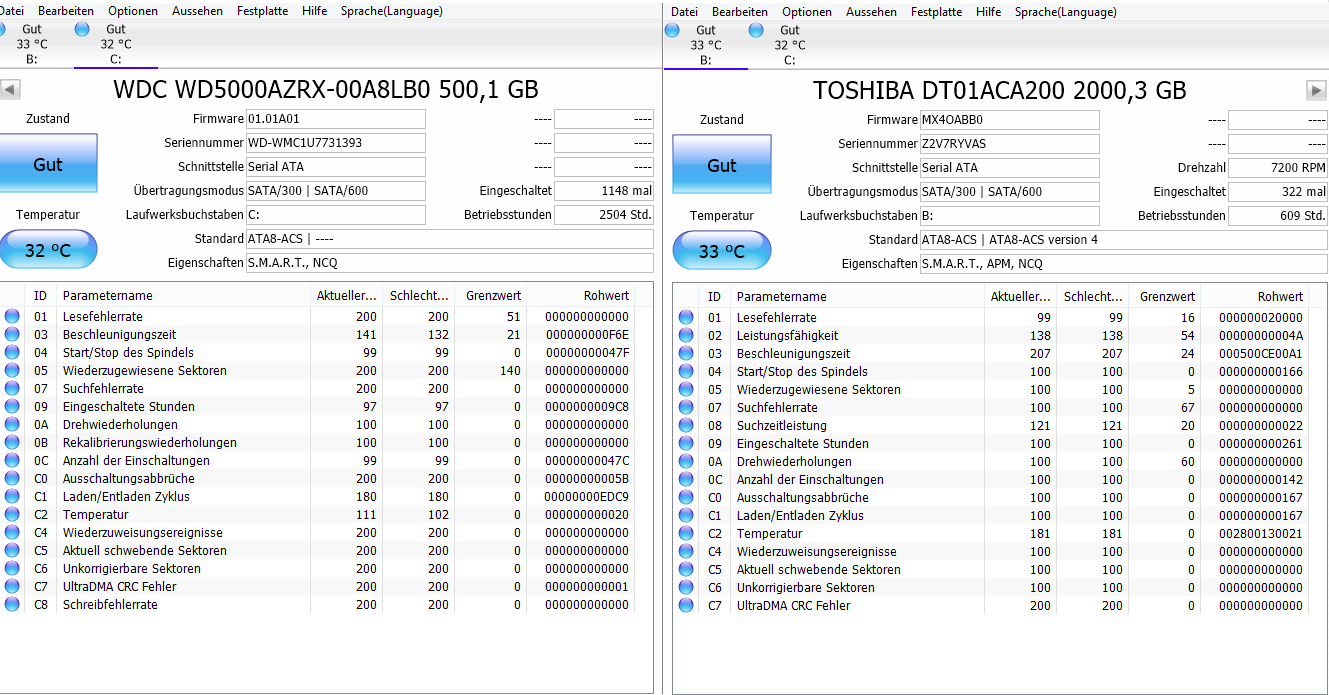Click status icon of TOSHIBA Beschleunigungszeit row
Image resolution: width=1329 pixels, height=695 pixels.
tap(686, 353)
